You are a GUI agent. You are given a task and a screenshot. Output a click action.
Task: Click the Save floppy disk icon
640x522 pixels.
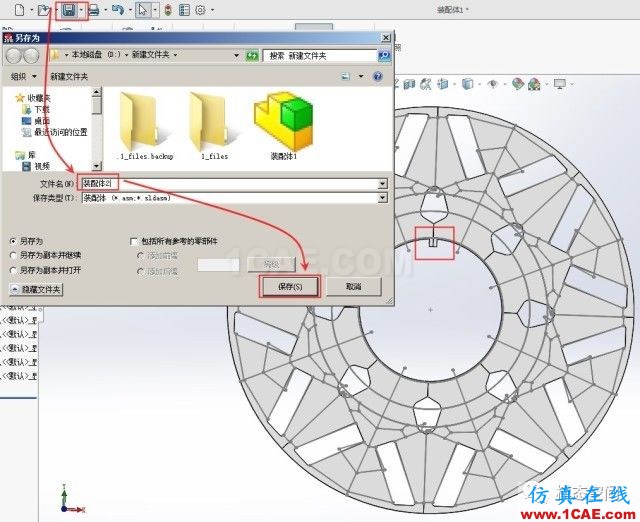pos(69,10)
